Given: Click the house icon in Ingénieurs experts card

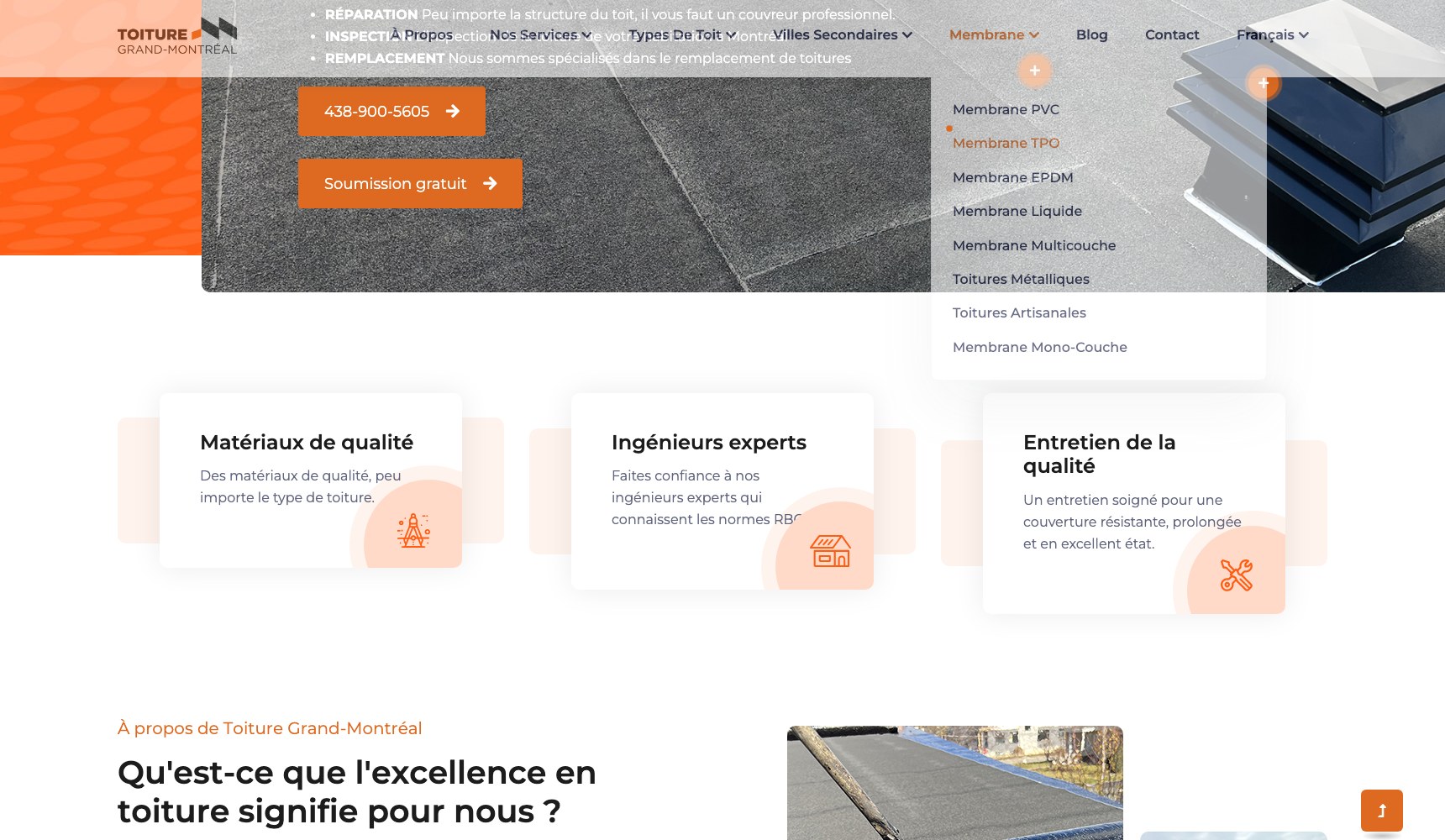Looking at the screenshot, I should [830, 551].
